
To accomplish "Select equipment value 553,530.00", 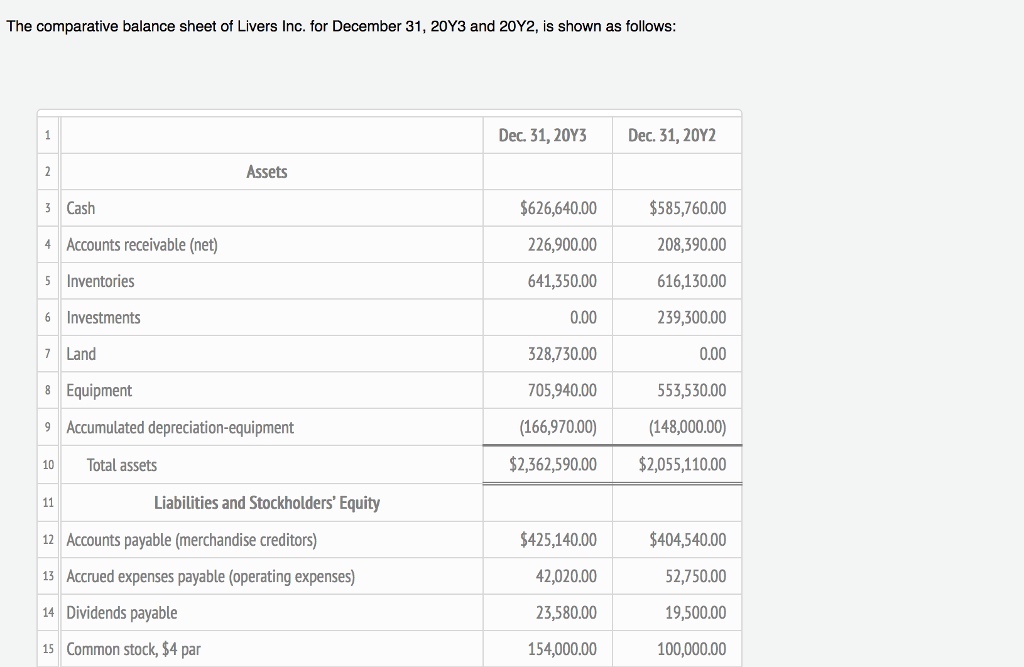I will [x=692, y=391].
